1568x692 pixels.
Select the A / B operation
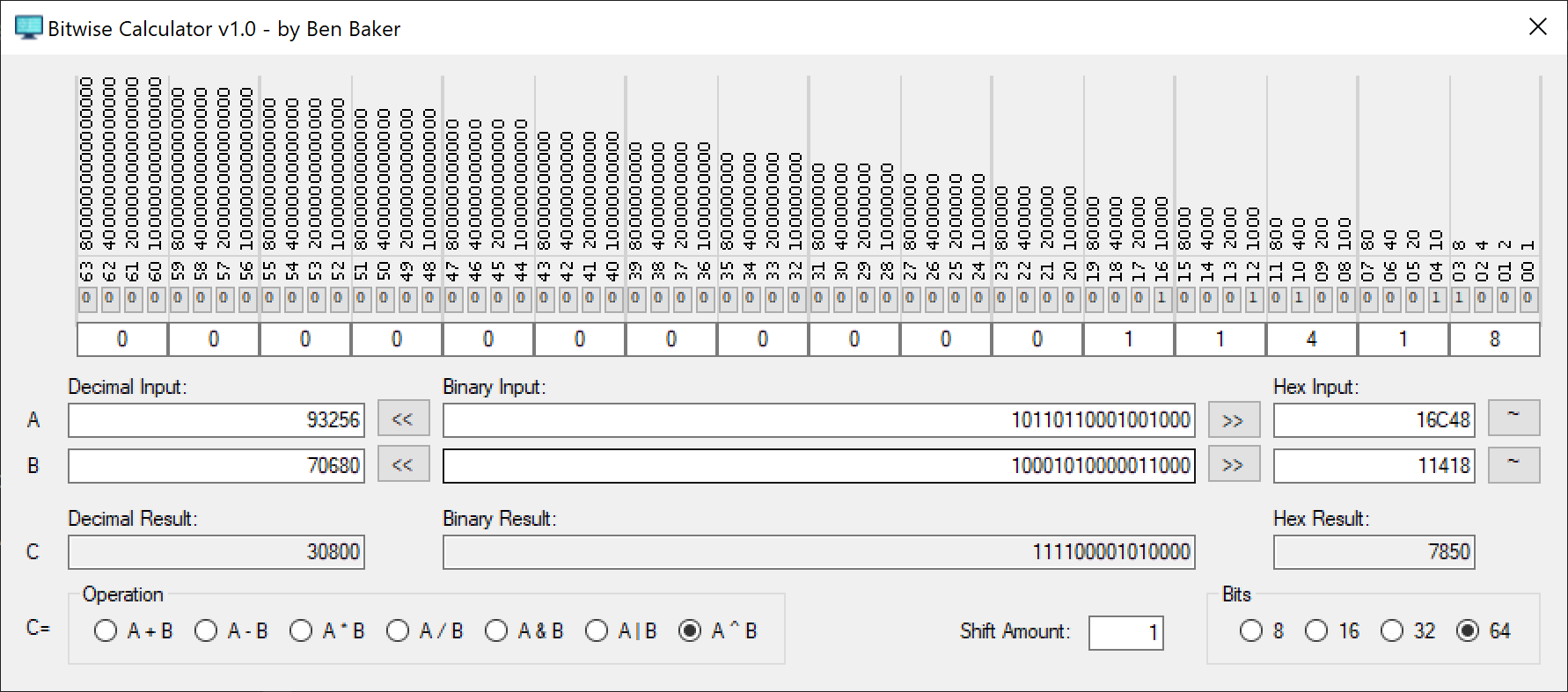click(425, 631)
